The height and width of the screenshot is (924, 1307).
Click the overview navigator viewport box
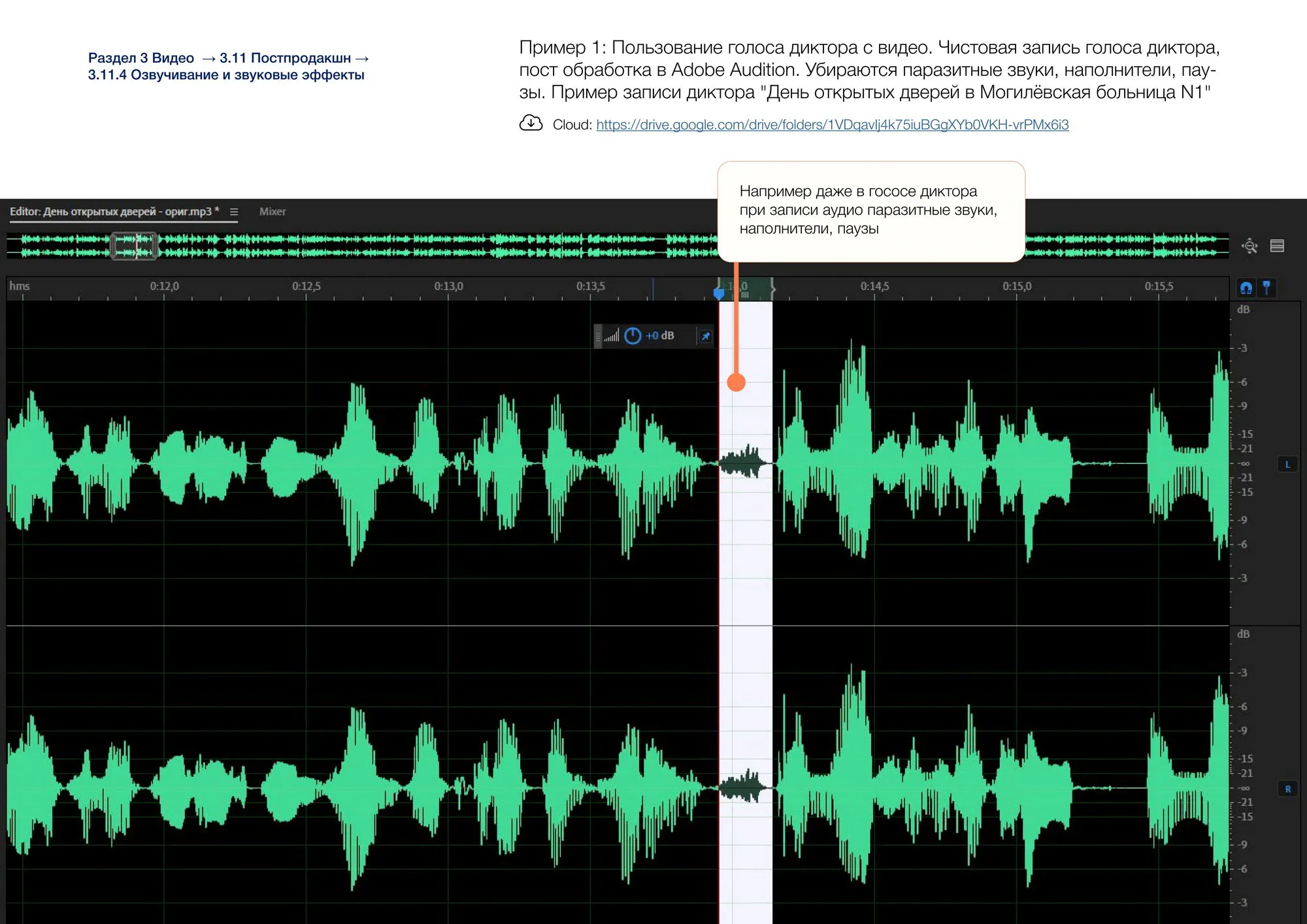click(x=134, y=246)
